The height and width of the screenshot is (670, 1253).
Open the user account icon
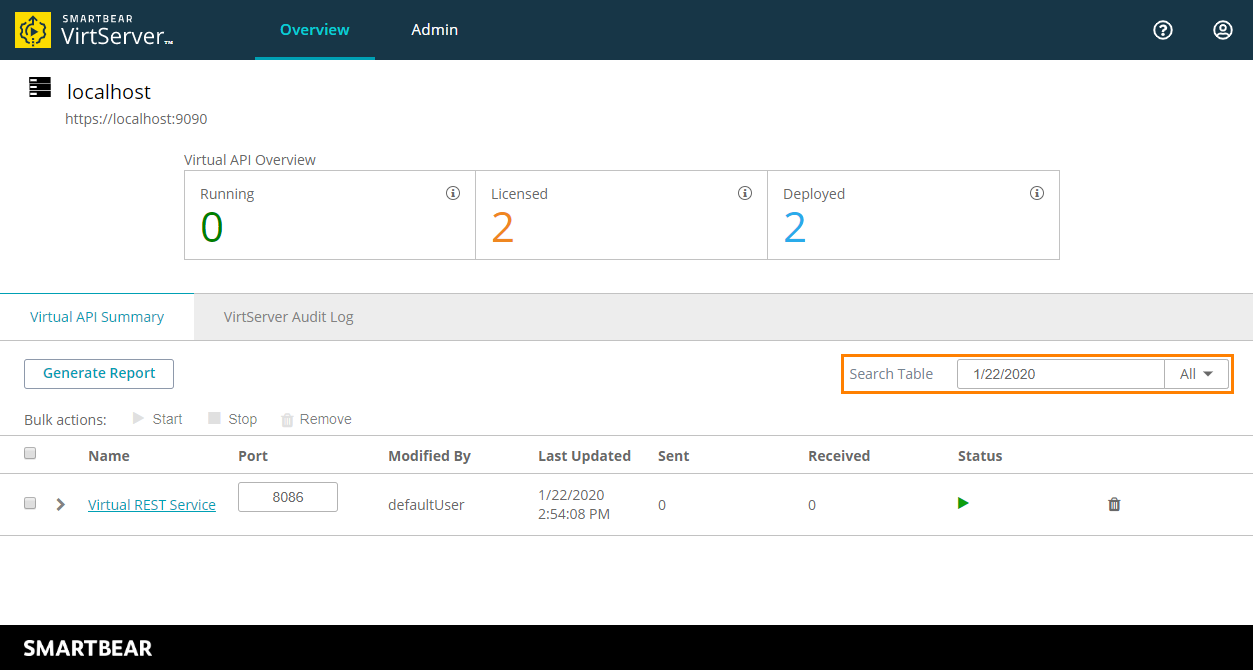[x=1222, y=30]
